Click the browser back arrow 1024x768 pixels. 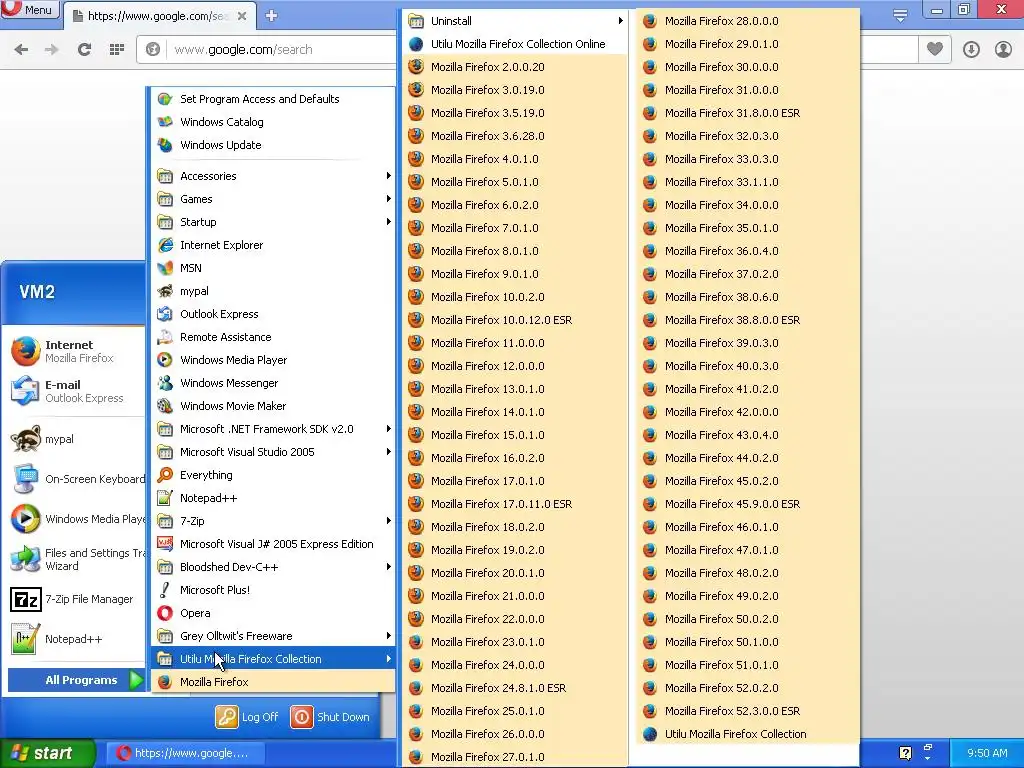(x=21, y=50)
